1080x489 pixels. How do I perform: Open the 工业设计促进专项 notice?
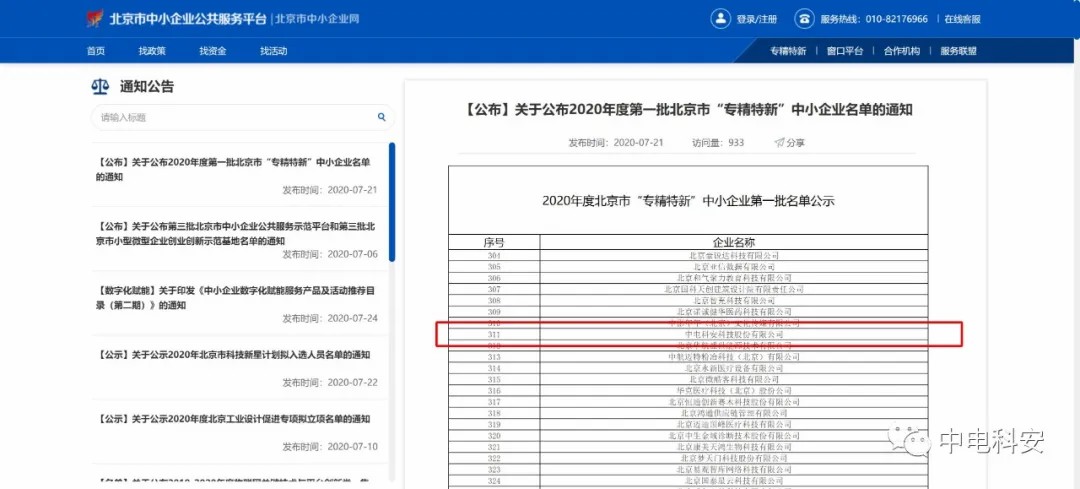coord(237,419)
